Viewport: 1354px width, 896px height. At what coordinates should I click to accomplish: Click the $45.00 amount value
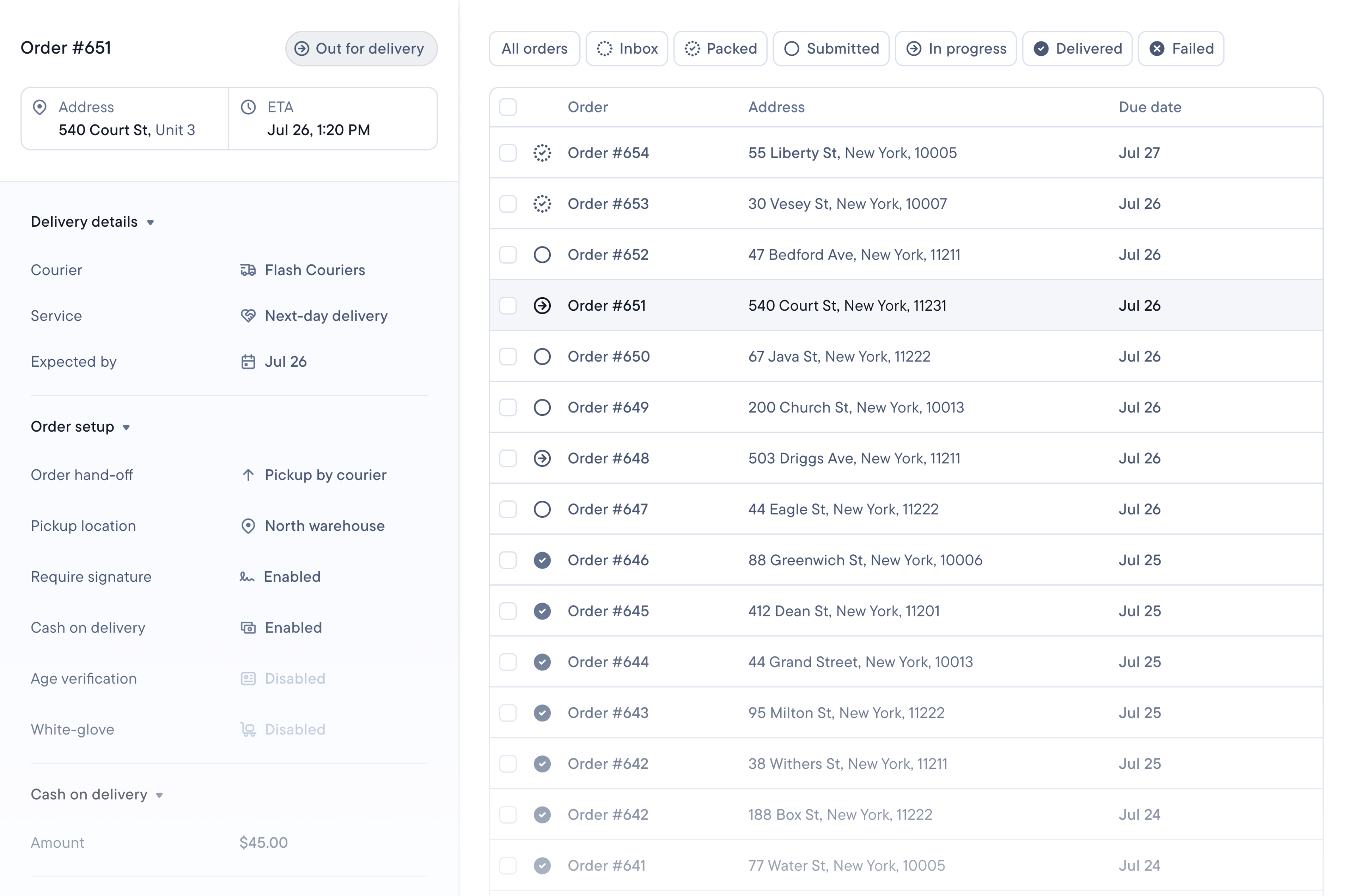click(x=263, y=842)
